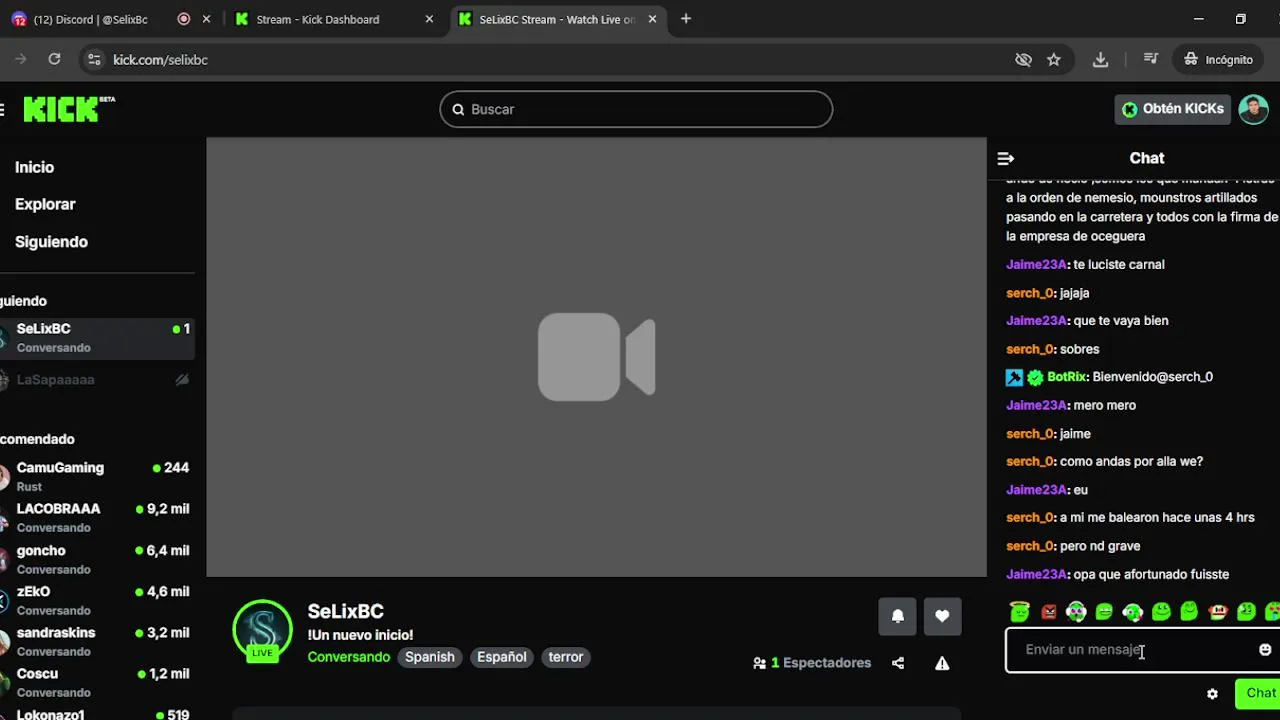Screen dimensions: 1280x720
Task: Open a new browser tab
Action: click(x=686, y=19)
